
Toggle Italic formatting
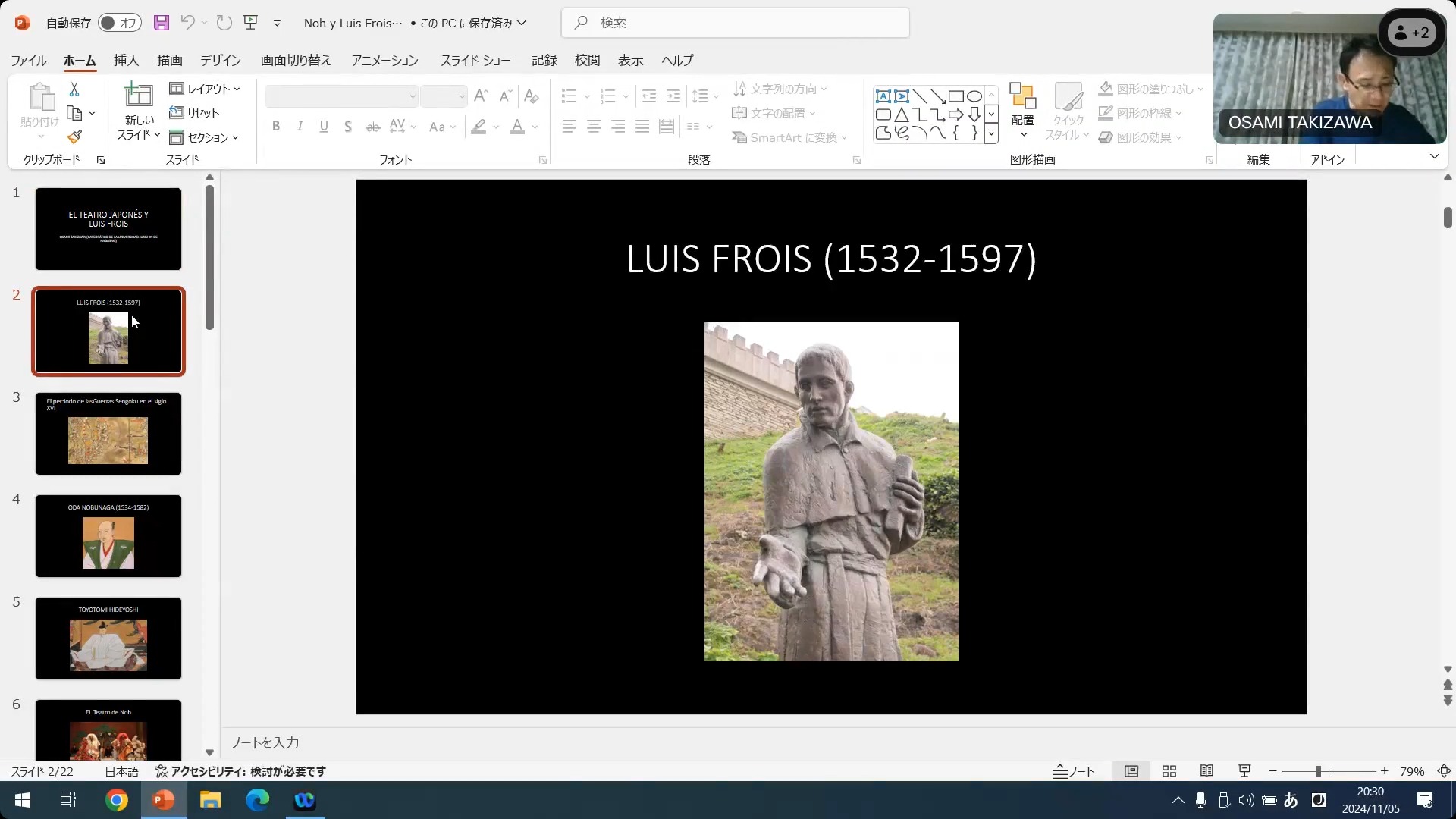point(300,127)
